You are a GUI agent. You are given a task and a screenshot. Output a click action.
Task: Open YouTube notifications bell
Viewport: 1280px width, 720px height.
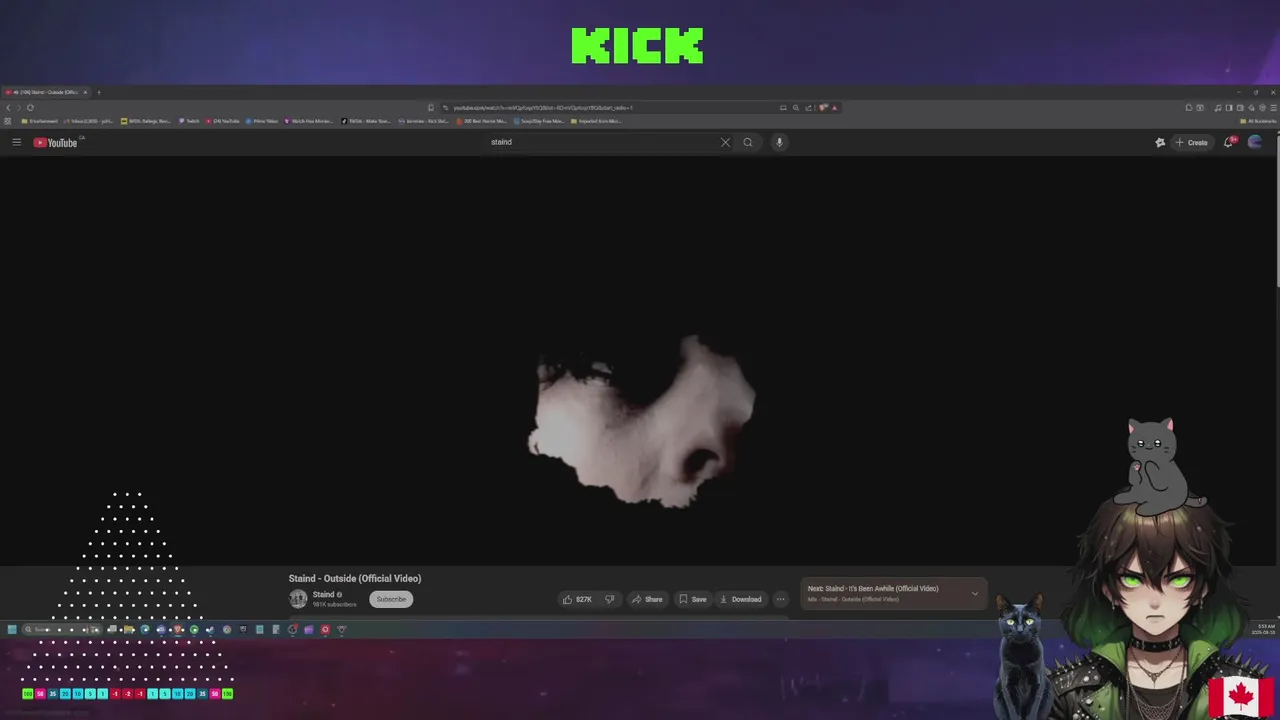[1229, 142]
